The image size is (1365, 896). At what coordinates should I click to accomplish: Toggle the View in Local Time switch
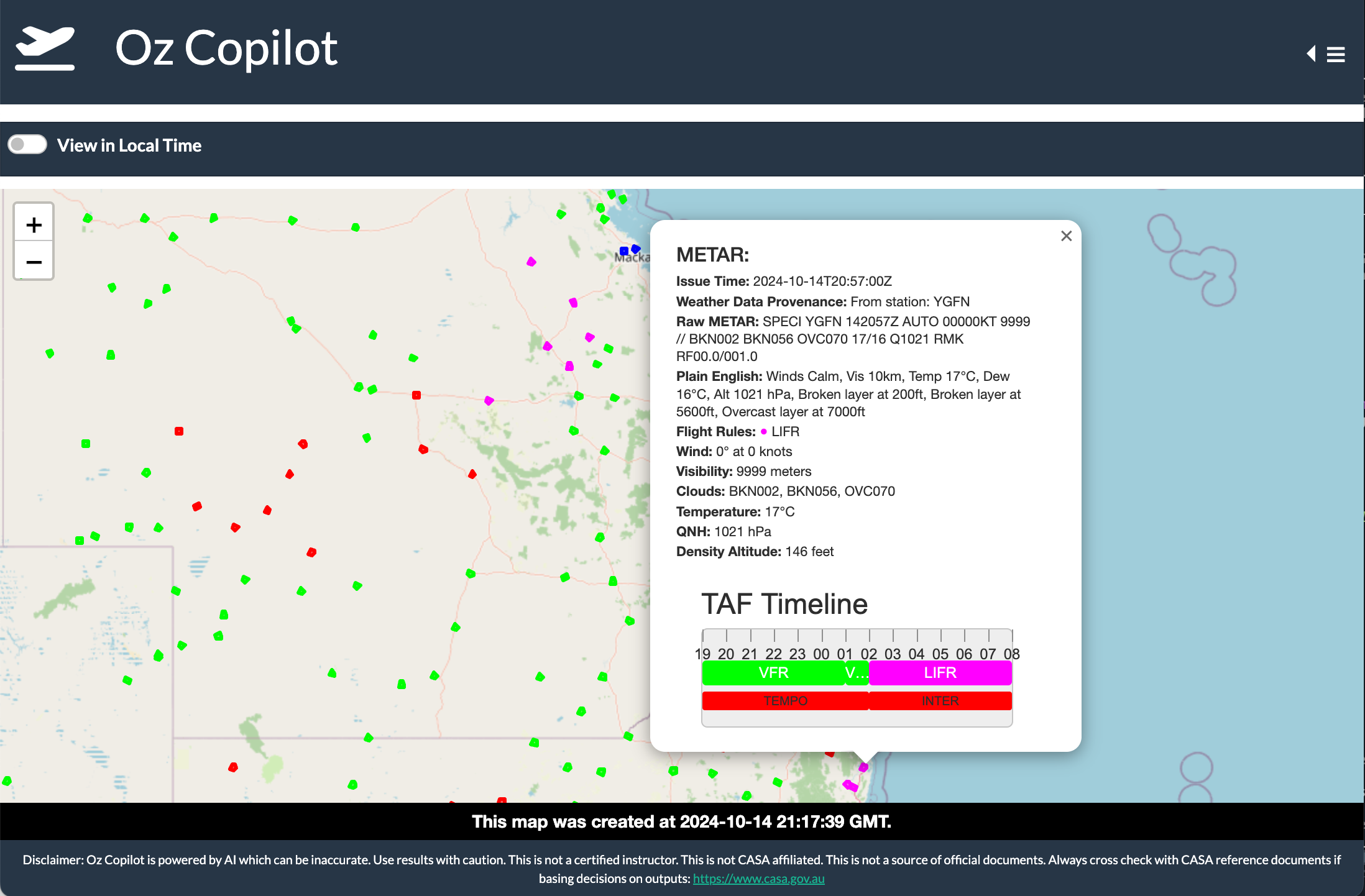(27, 145)
